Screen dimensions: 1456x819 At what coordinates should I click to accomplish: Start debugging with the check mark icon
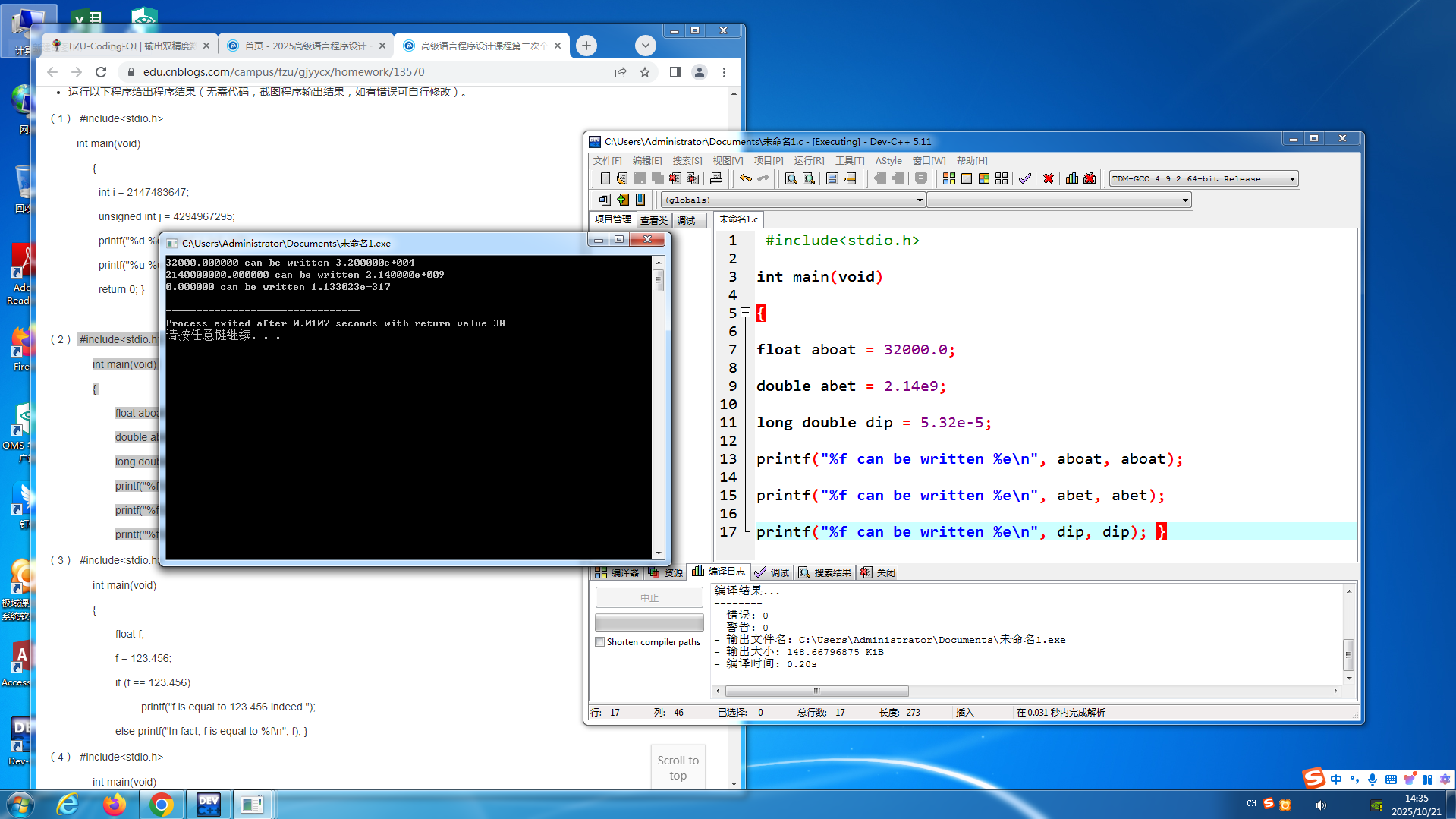(1024, 178)
